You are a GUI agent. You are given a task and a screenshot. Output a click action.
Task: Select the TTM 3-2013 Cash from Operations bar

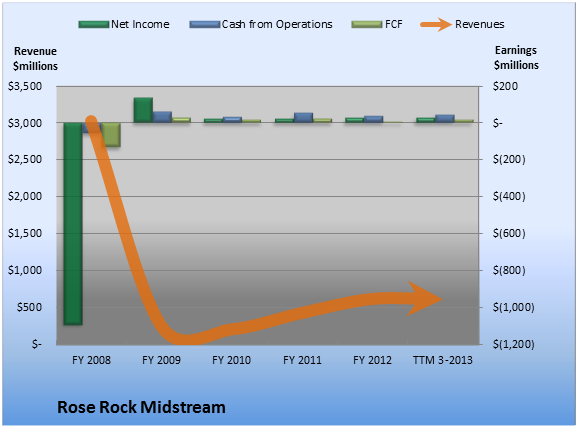tap(445, 119)
